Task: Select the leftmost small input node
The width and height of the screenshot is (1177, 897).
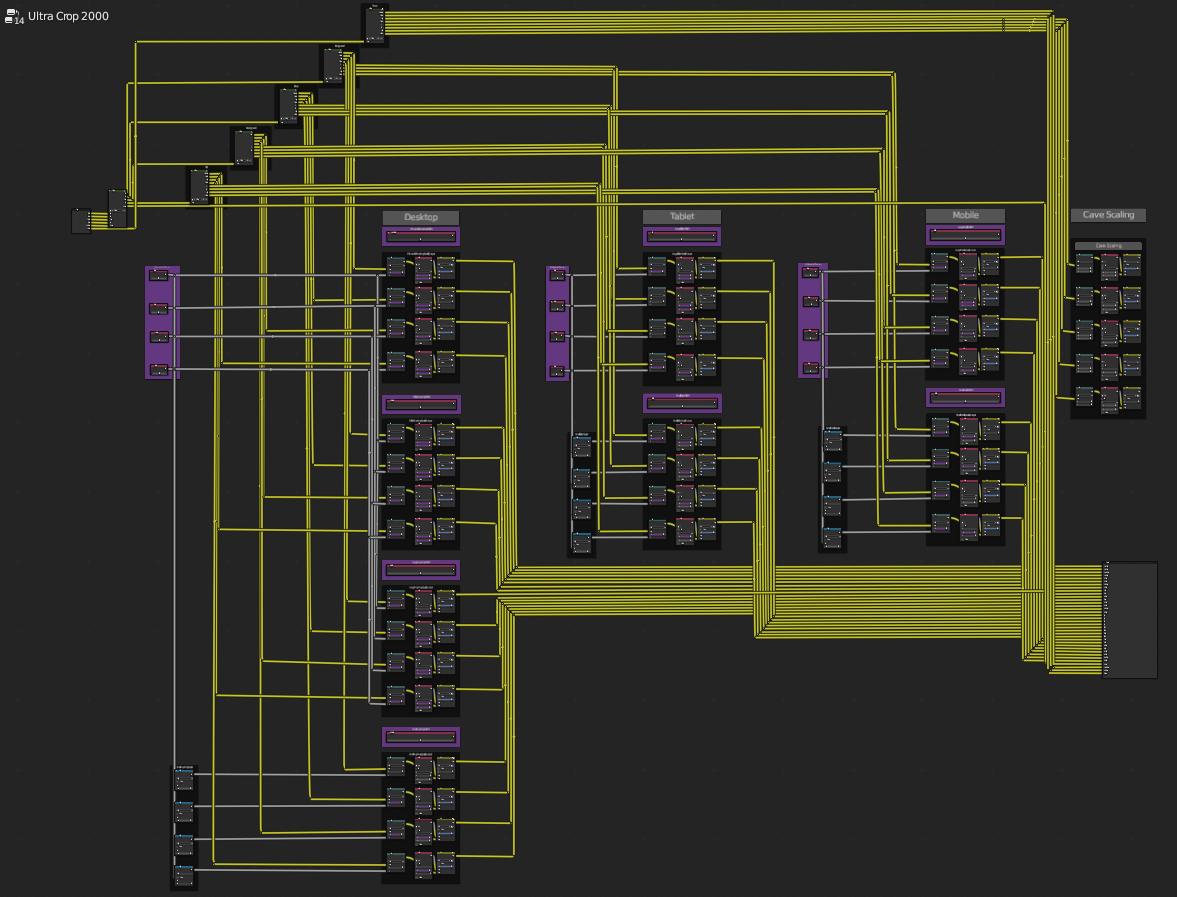Action: click(x=81, y=221)
